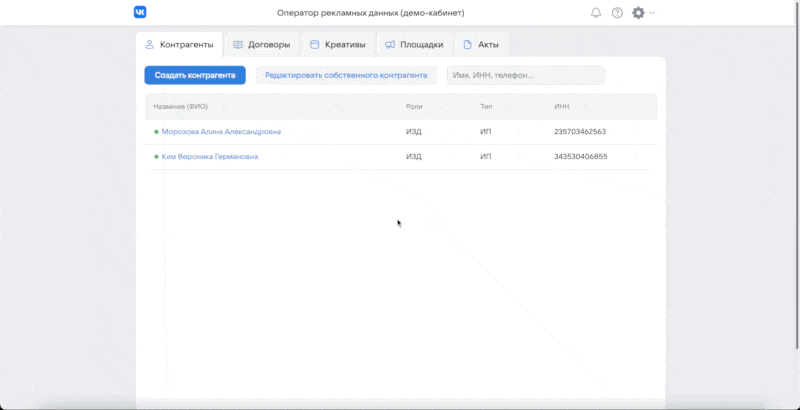Select INN value 235703462563
The image size is (800, 410).
580,132
